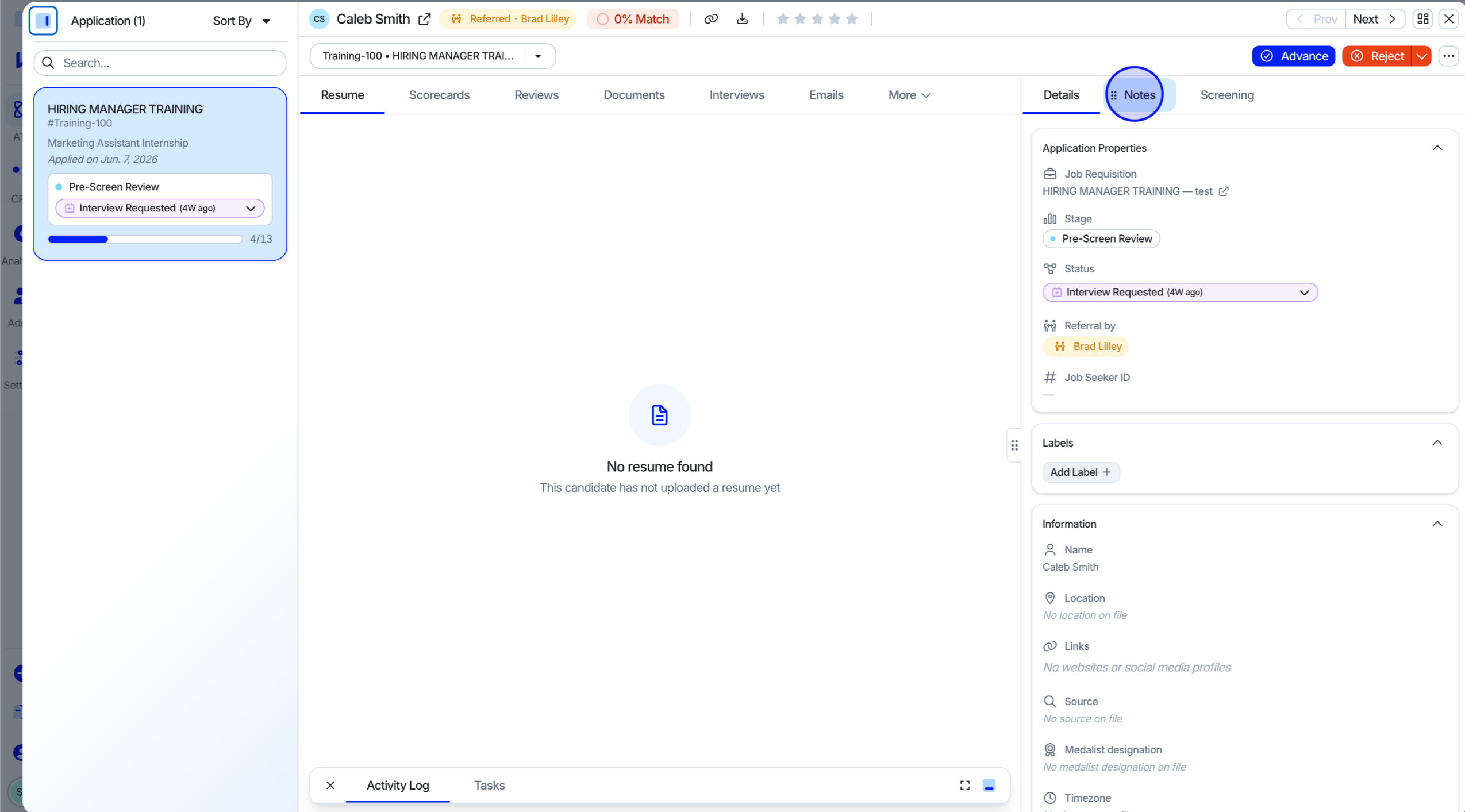Click the Pre-Screen Review stage pill
The image size is (1465, 812).
(x=1101, y=238)
